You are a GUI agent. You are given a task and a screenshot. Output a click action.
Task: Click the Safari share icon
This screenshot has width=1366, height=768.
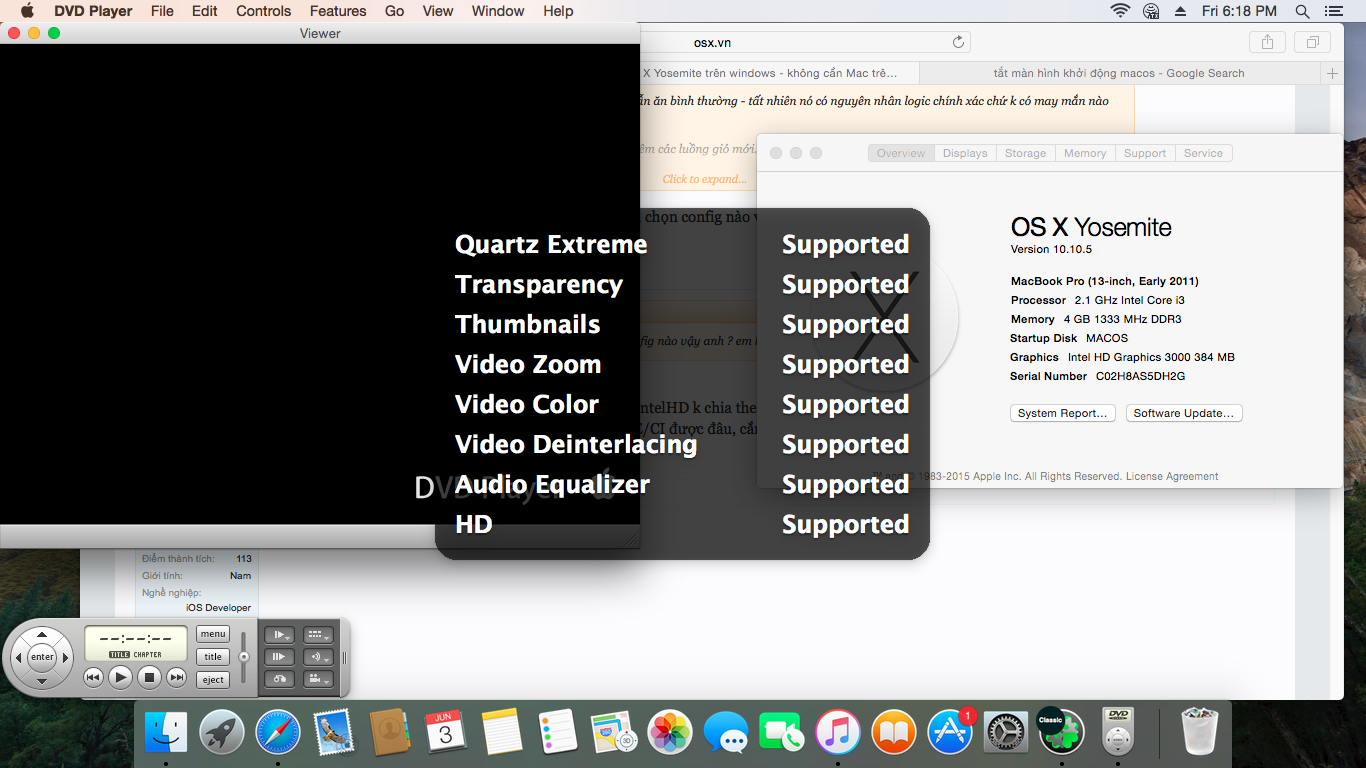click(x=1267, y=42)
